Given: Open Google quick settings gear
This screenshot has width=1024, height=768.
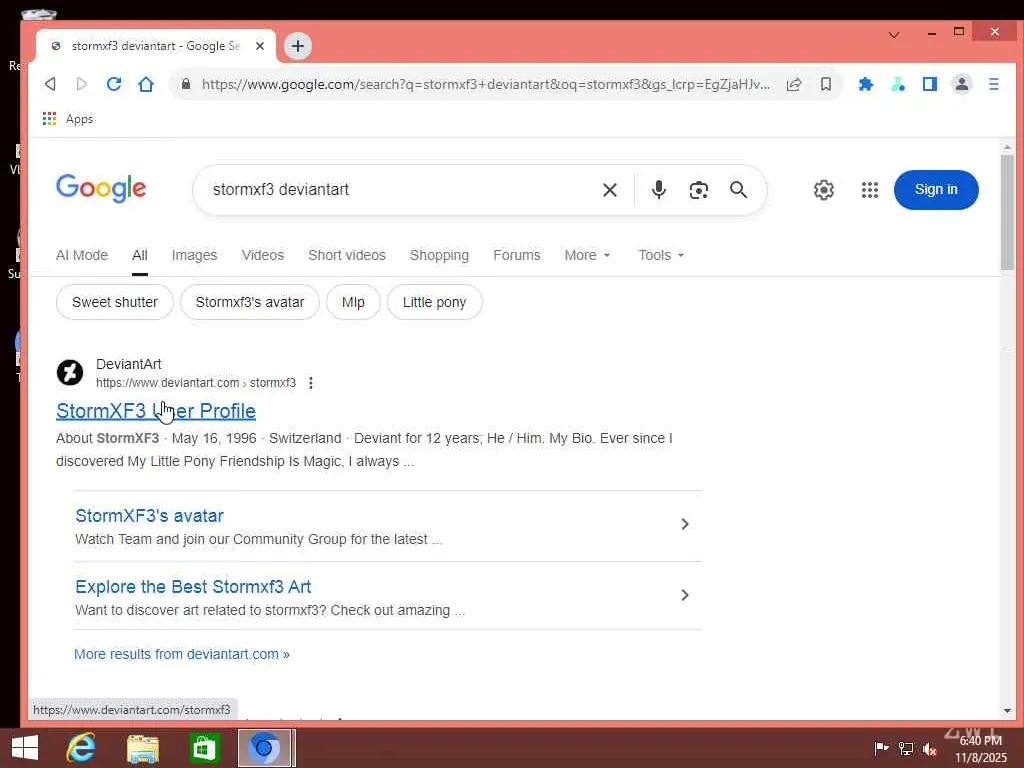Looking at the screenshot, I should click(824, 190).
